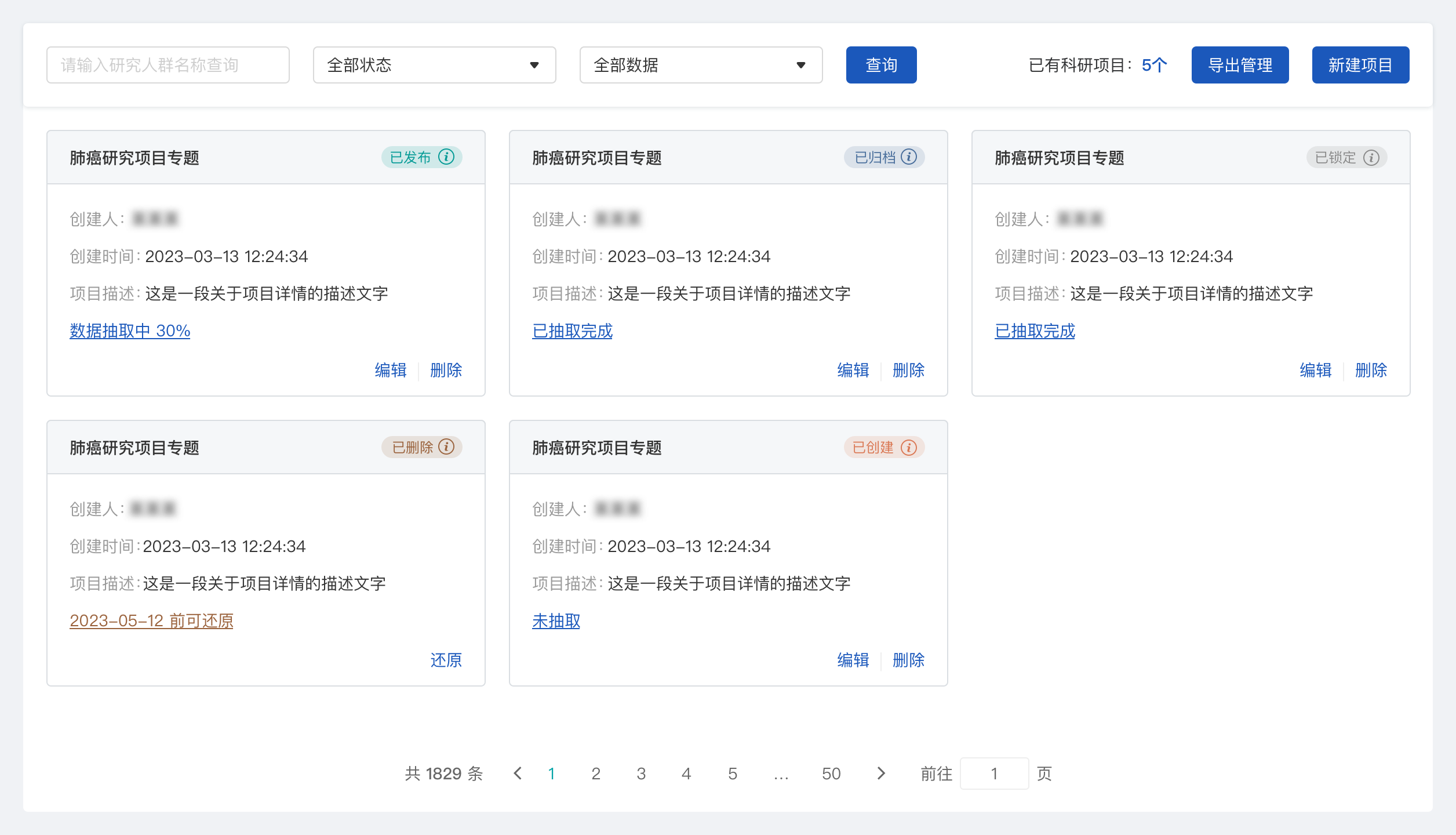The image size is (1456, 835).
Task: Click the info icon next to 已删除 badge
Action: [446, 446]
